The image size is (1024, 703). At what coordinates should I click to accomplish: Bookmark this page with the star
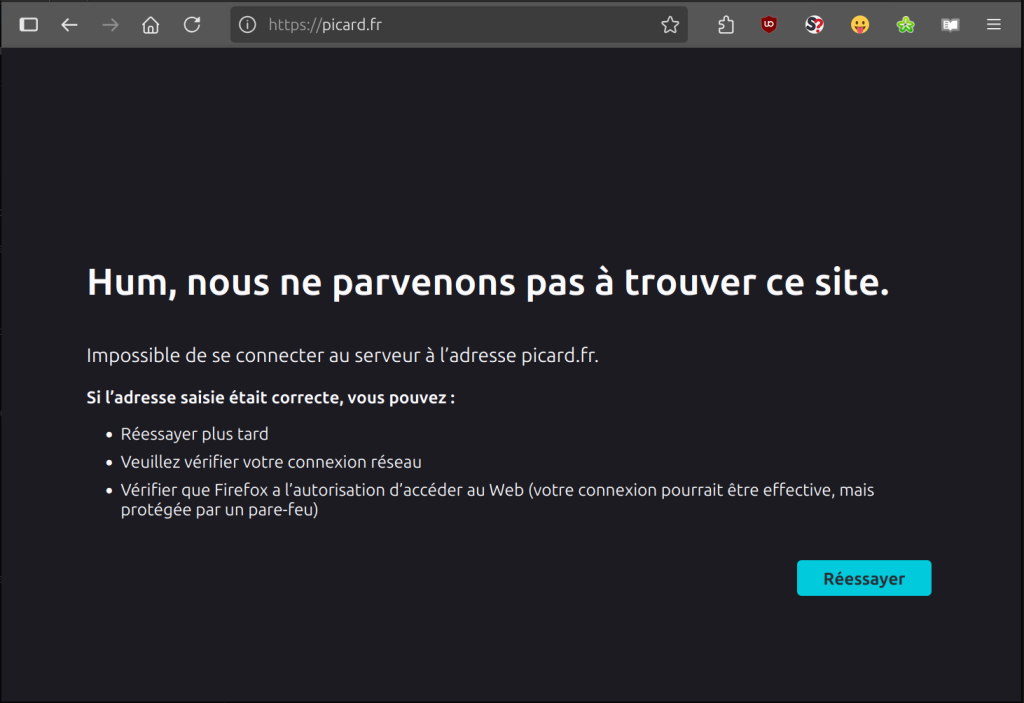(670, 25)
